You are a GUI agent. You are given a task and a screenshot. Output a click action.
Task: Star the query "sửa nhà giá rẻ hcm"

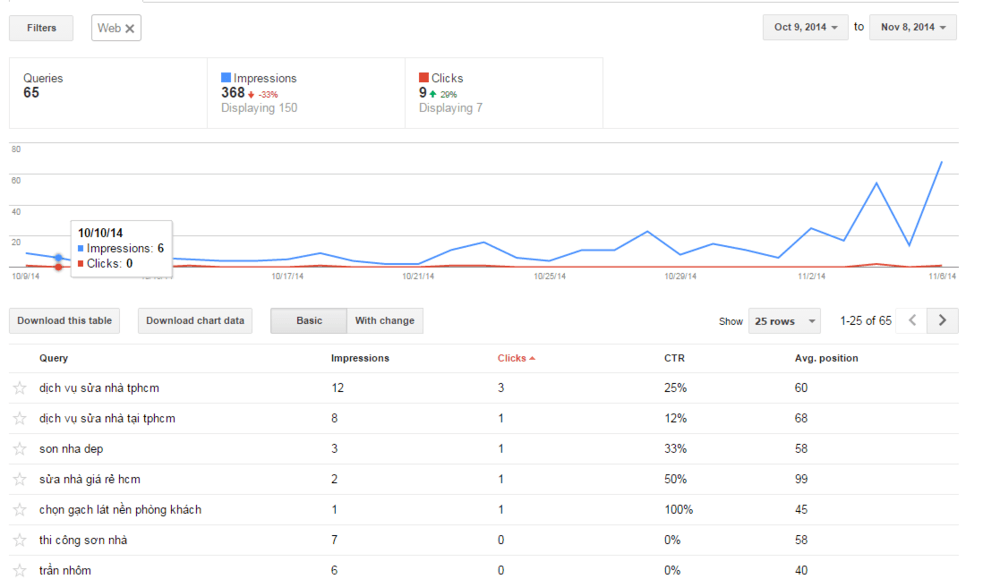[x=20, y=479]
